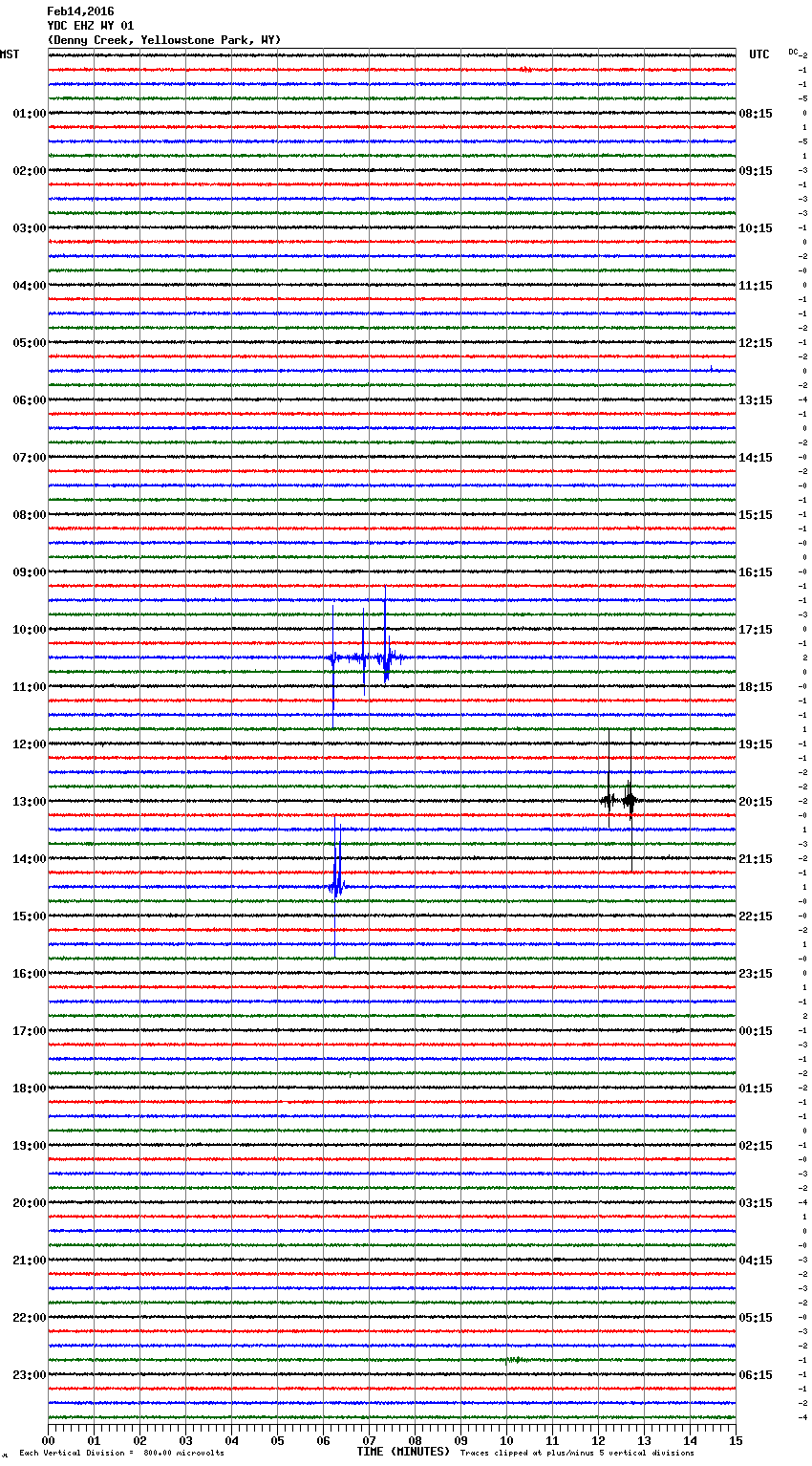Image resolution: width=812 pixels, height=1466 pixels.
Task: Click the traces clipped footnote text
Action: click(577, 1453)
